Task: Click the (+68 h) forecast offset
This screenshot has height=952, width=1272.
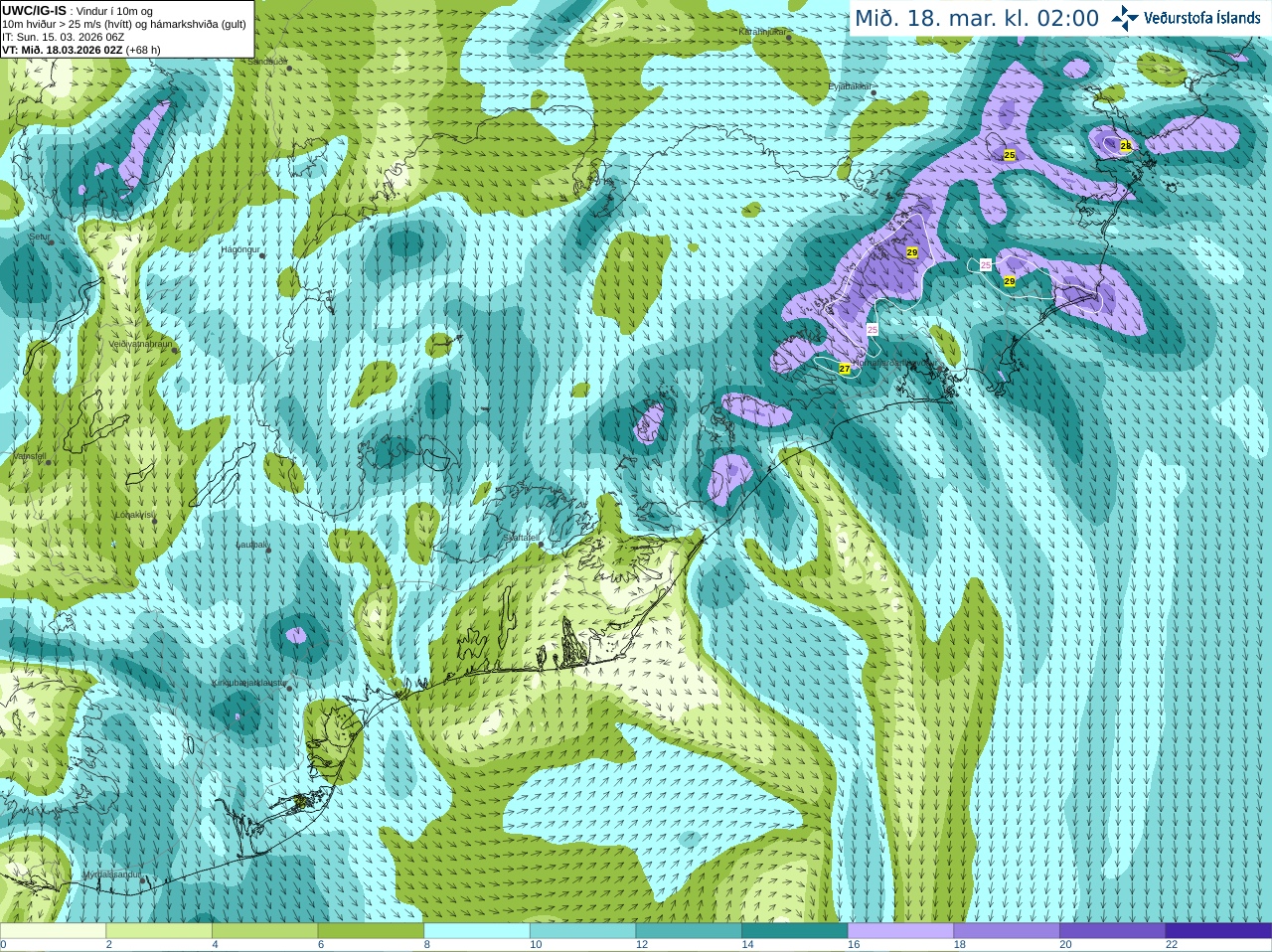Action: [143, 50]
